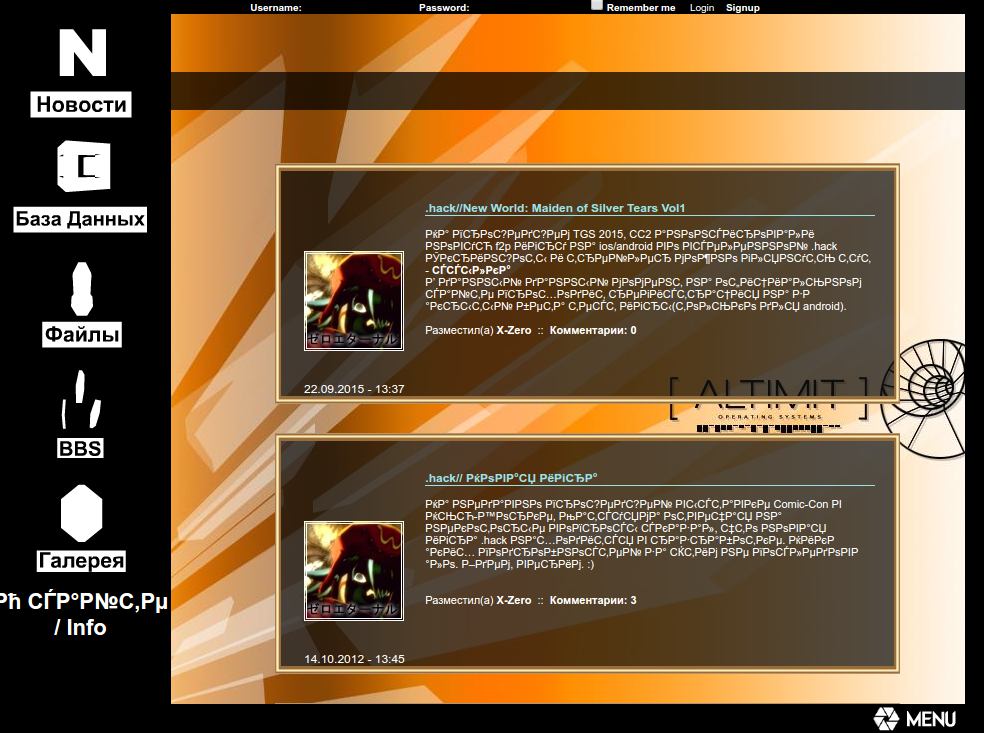Screen dimensions: 984x733
Task: Open the Info link in sidebar
Action: click(81, 614)
